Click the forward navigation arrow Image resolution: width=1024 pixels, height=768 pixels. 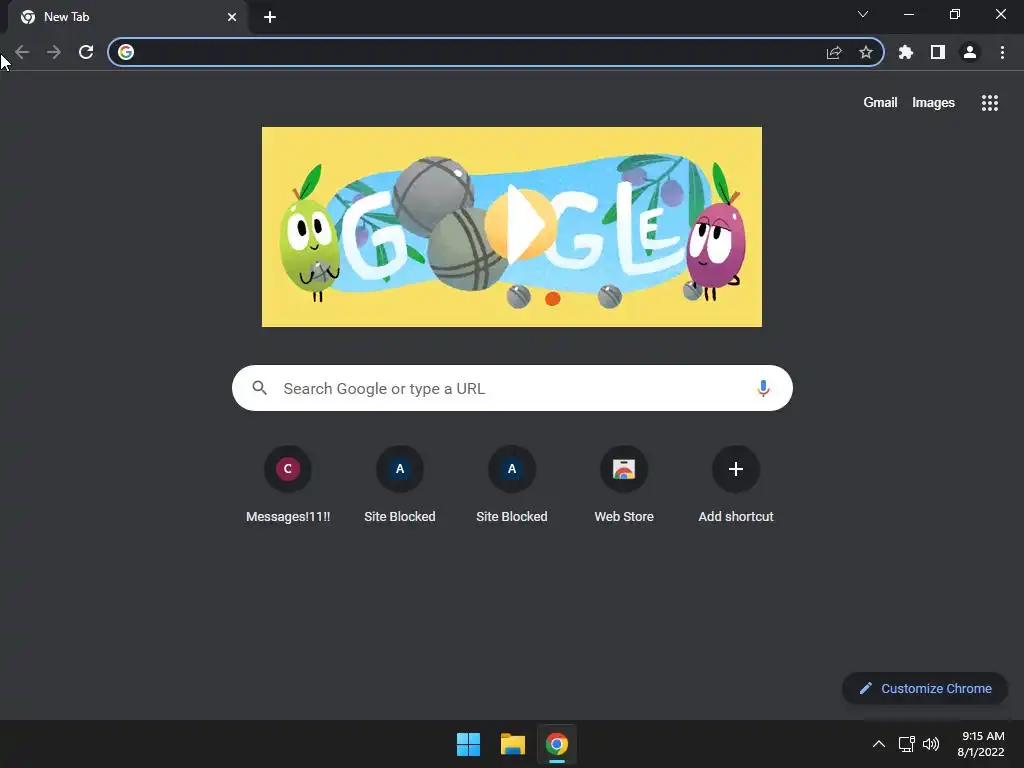tap(54, 52)
